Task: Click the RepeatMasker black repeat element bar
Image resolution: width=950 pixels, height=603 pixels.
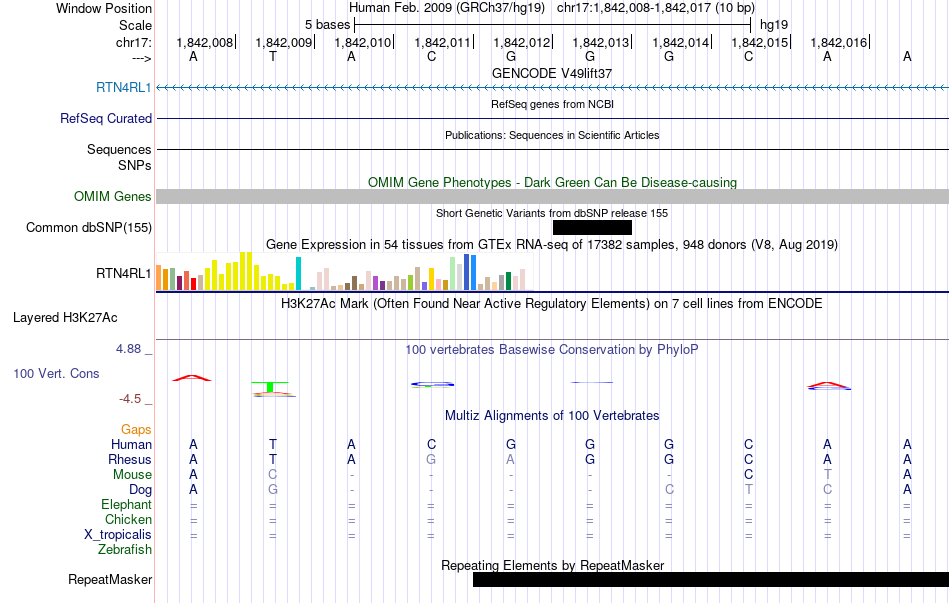Action: [711, 579]
